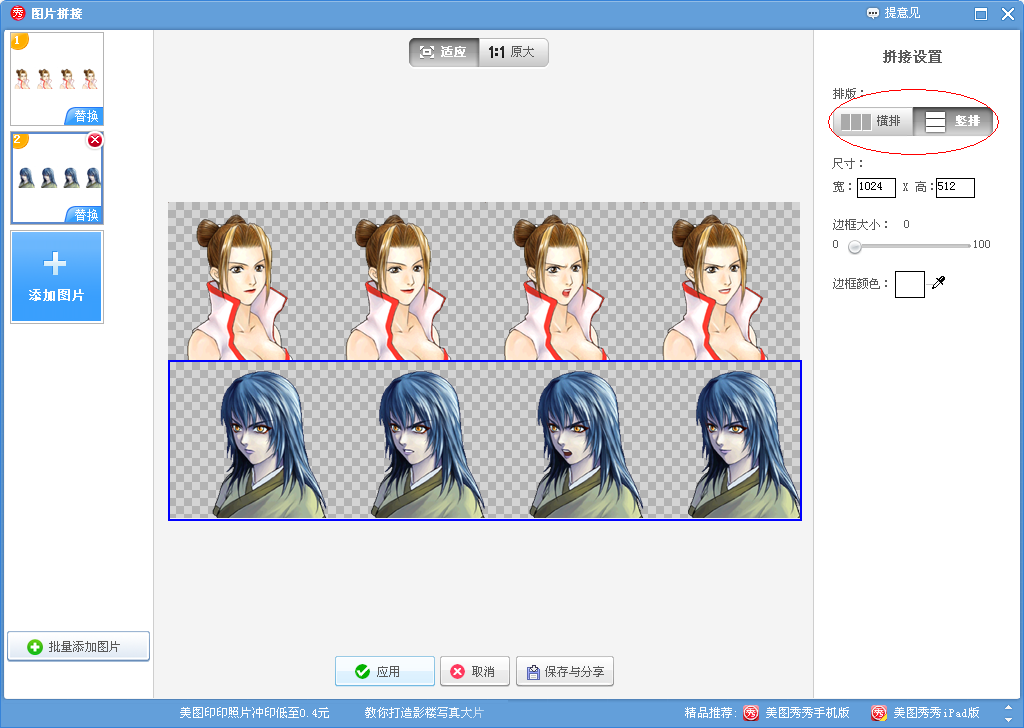Click 替换 on thumbnail 1

pos(85,116)
